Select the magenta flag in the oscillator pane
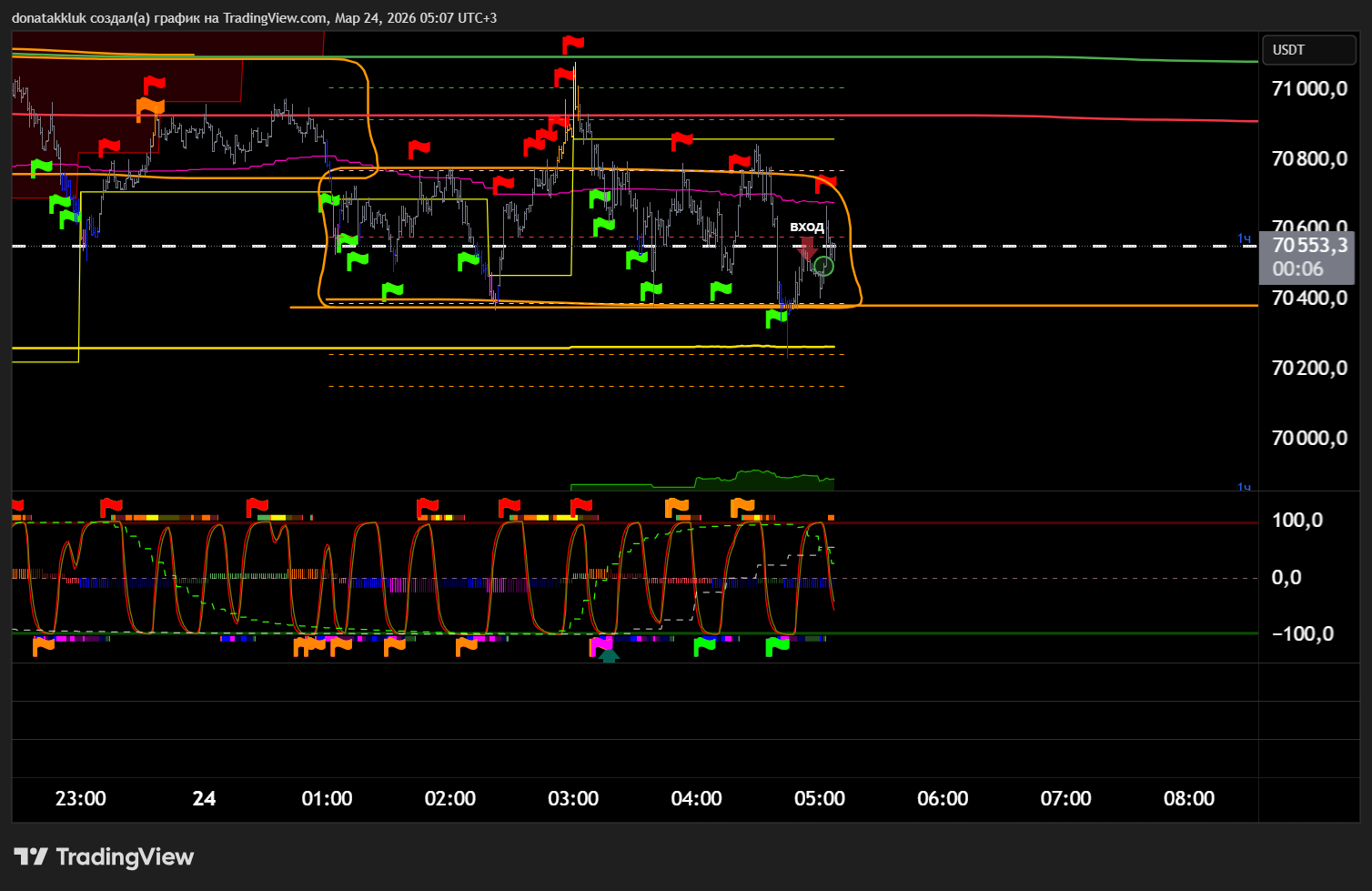The height and width of the screenshot is (891, 1372). pos(600,645)
